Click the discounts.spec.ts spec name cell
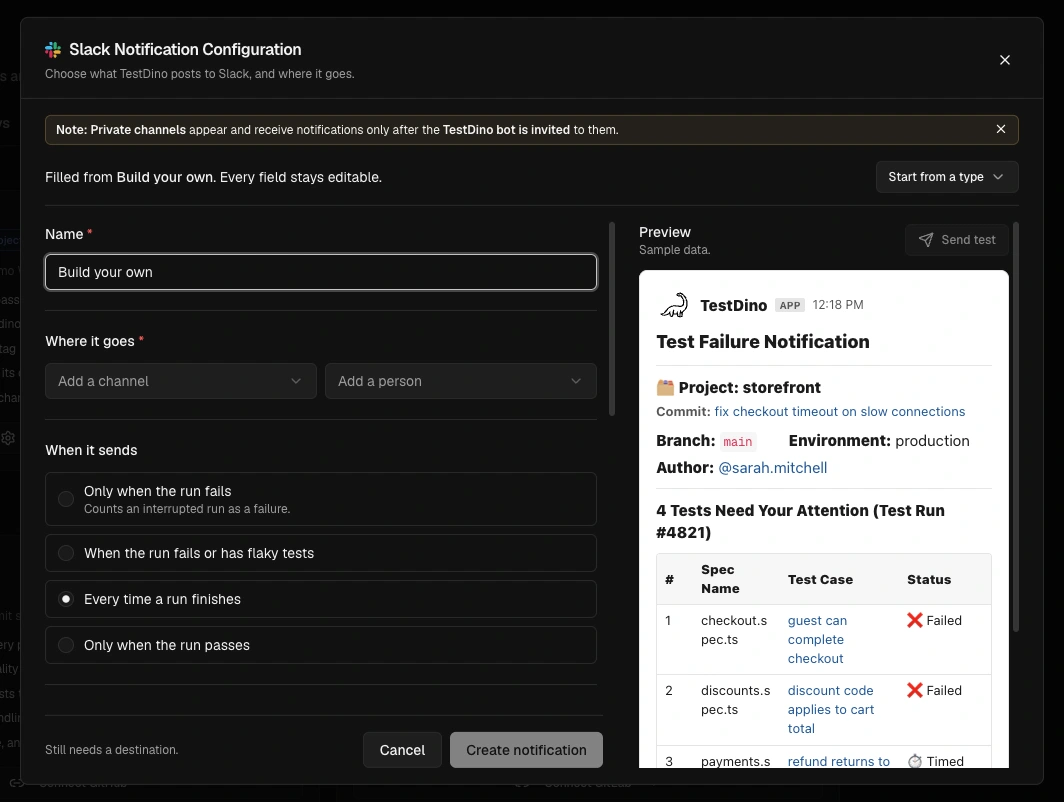 click(736, 700)
